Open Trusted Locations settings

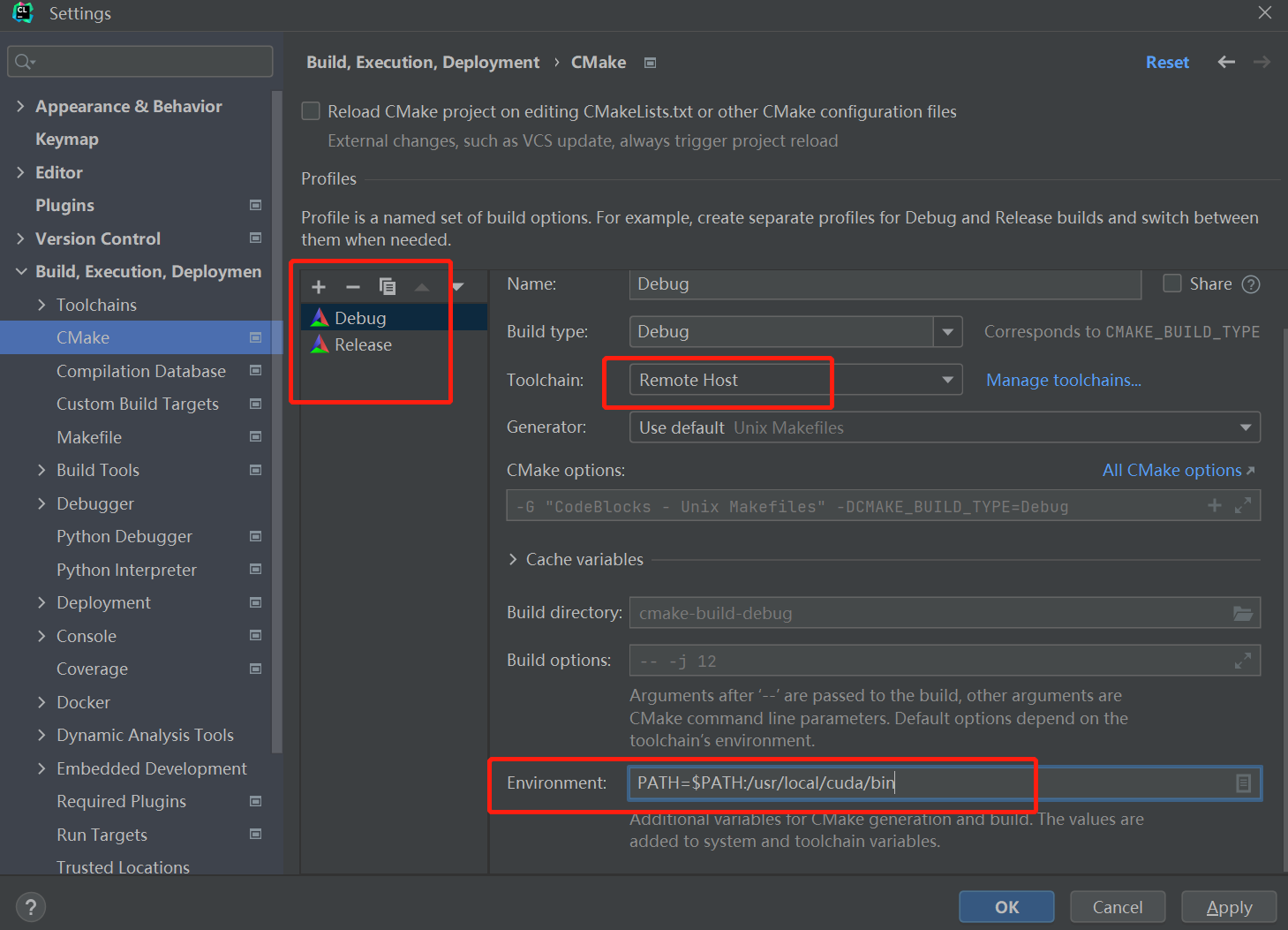(x=123, y=867)
